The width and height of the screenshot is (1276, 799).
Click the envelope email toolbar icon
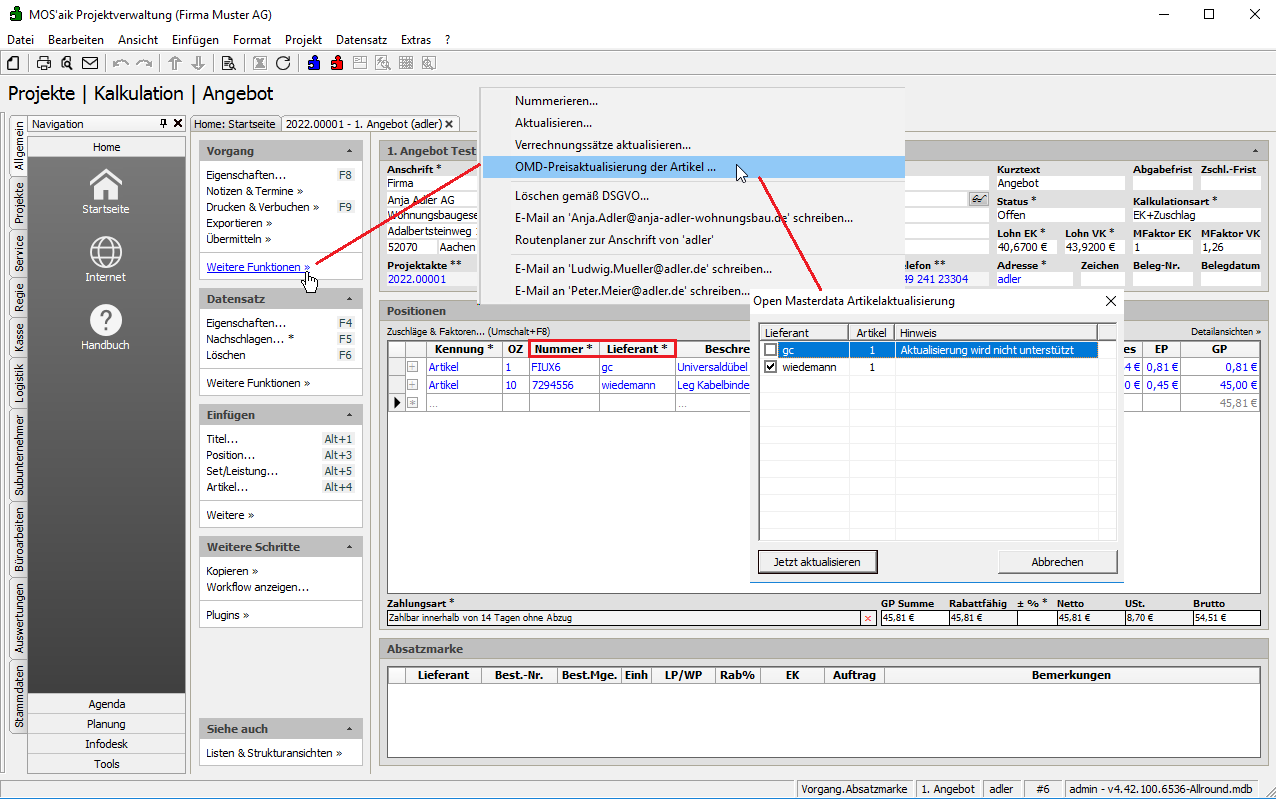click(x=90, y=63)
